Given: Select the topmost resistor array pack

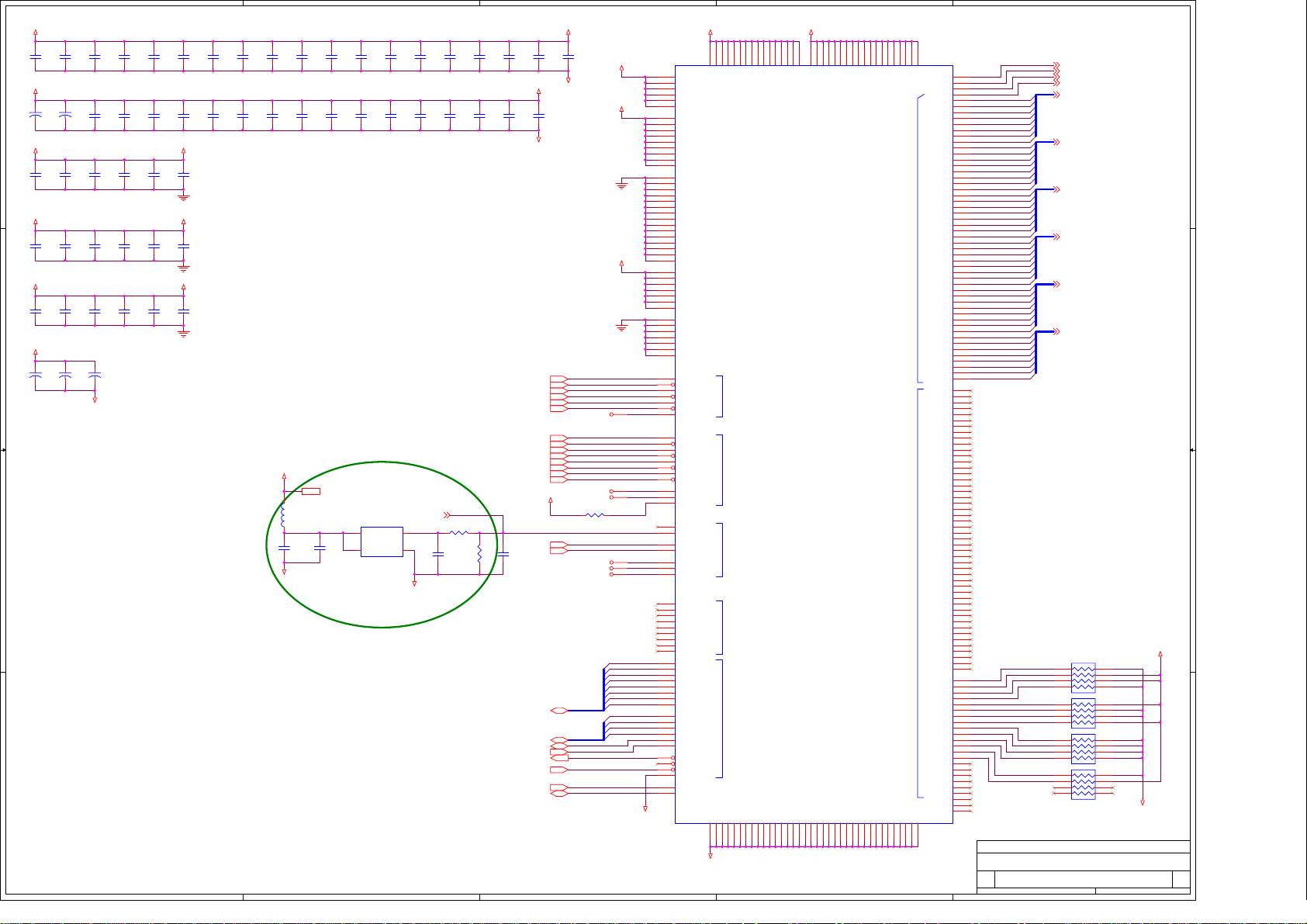Looking at the screenshot, I should pyautogui.click(x=1083, y=677).
